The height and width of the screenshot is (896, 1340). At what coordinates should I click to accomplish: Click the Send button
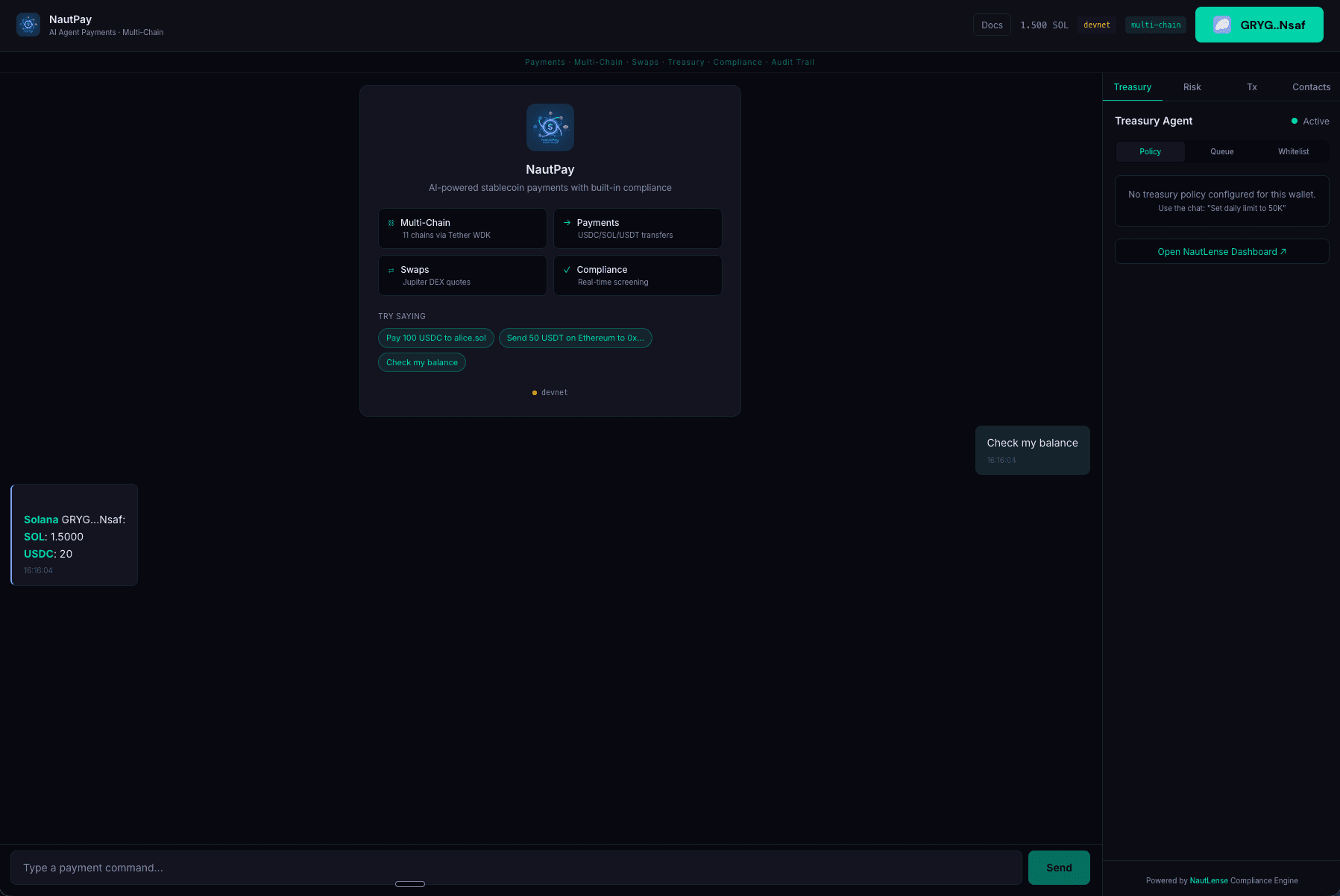1059,868
